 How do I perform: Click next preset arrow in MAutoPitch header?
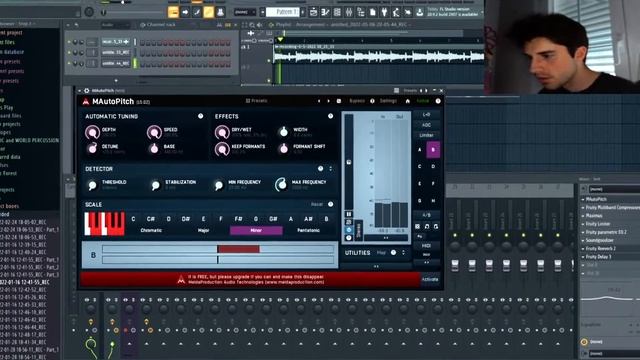[329, 101]
